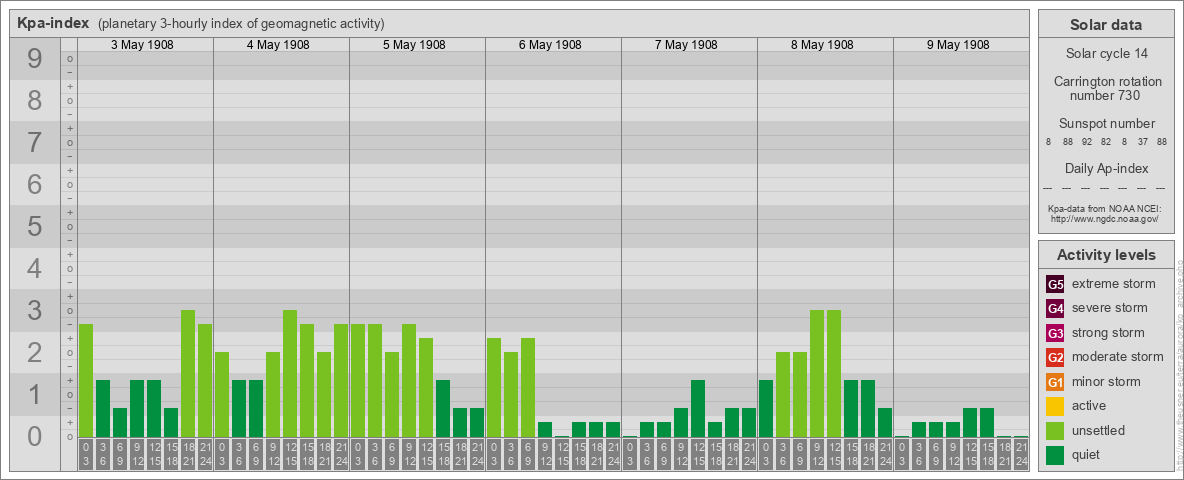The width and height of the screenshot is (1184, 480).
Task: Click the Kp scale number 0
Action: 34,436
